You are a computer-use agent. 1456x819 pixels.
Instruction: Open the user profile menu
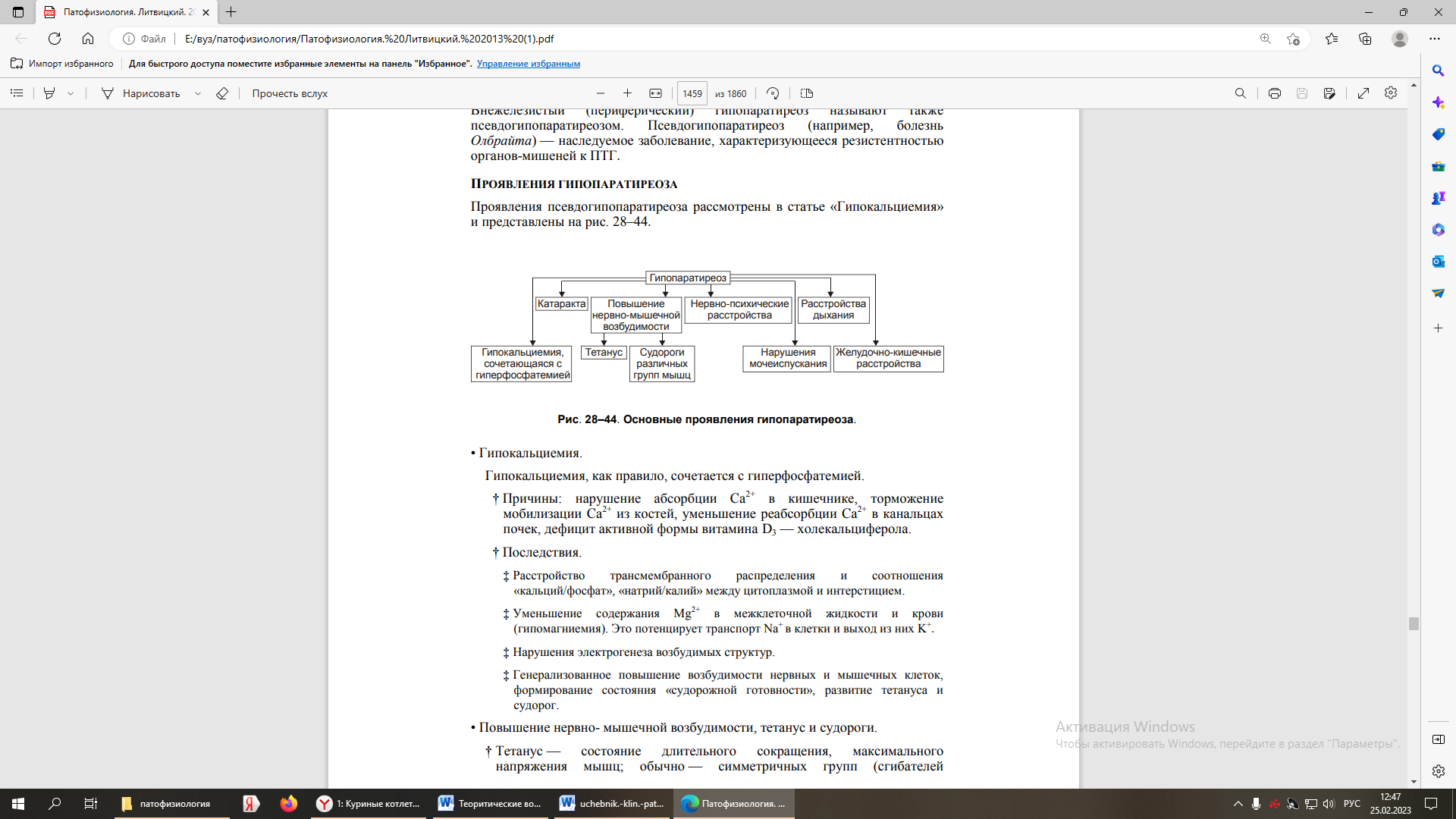coord(1400,39)
